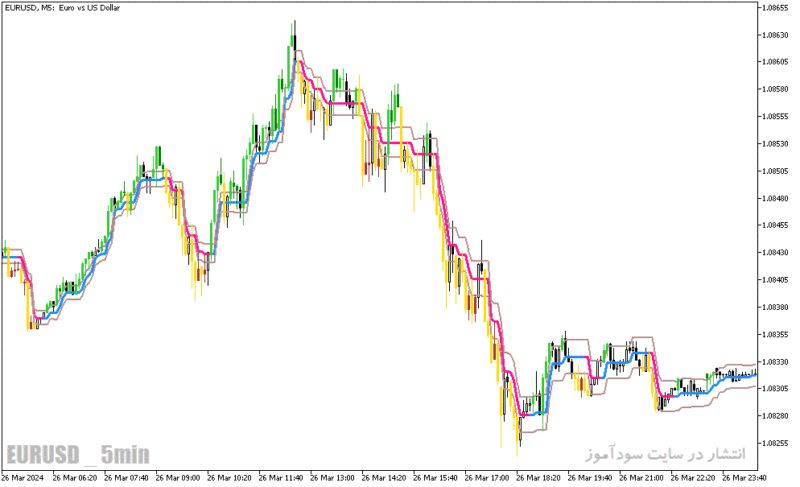This screenshot has width=800, height=487.
Task: Click the Persian site watermark text
Action: click(x=666, y=454)
